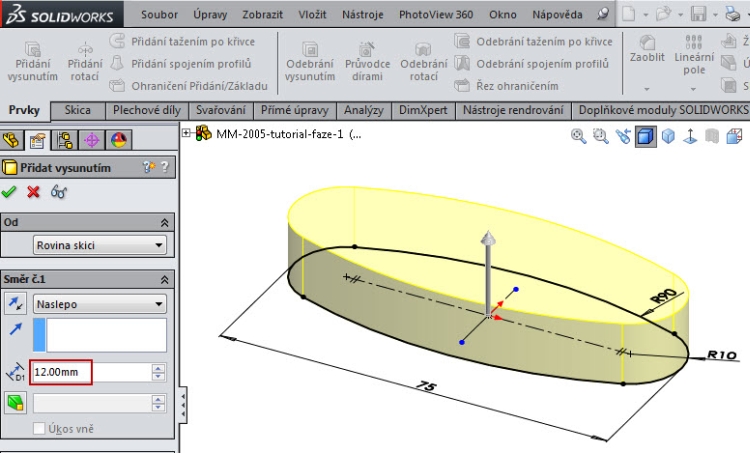The image size is (750, 453).
Task: Click the 12.00mm depth field
Action: tap(92, 372)
